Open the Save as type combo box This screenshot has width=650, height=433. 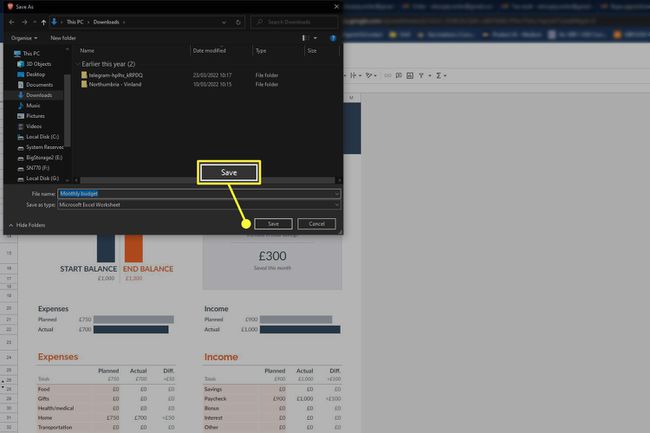pos(199,205)
